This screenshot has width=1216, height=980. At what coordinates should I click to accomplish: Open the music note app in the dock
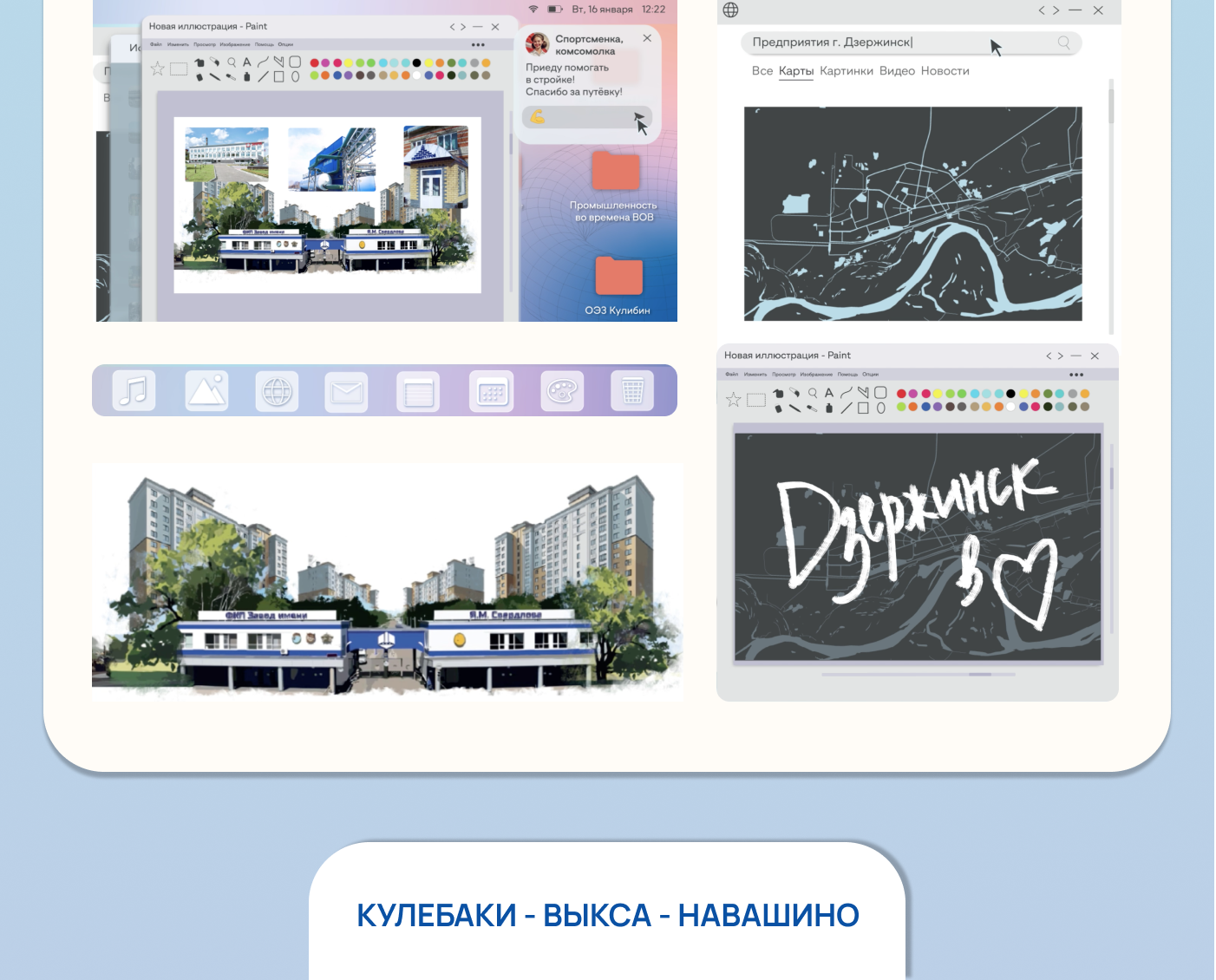pyautogui.click(x=134, y=390)
